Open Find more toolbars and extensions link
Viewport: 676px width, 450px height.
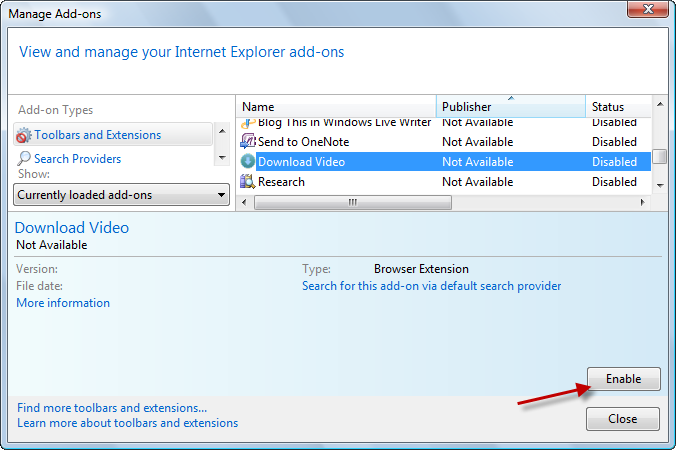point(112,408)
